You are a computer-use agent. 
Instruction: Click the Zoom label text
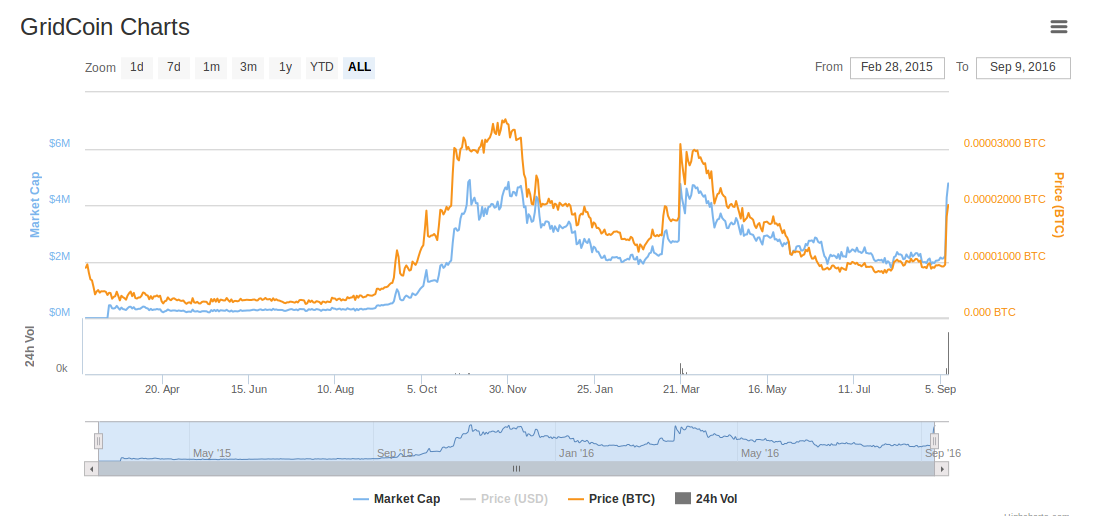pyautogui.click(x=100, y=68)
